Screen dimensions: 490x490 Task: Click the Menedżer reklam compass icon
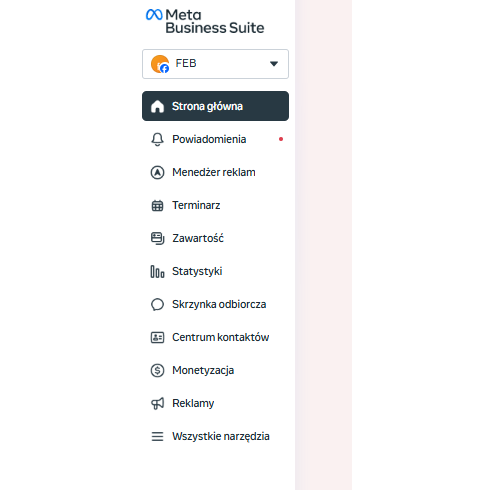click(157, 172)
